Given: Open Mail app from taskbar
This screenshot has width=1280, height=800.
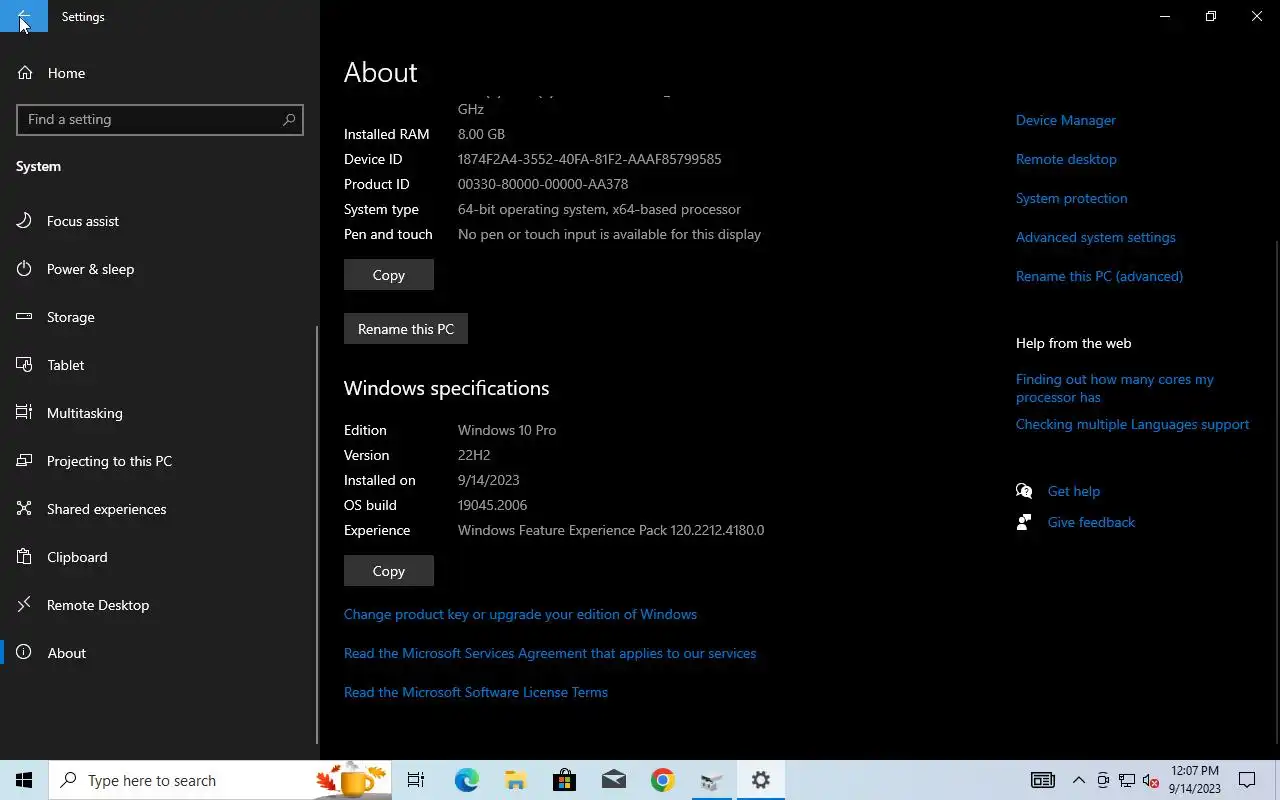Looking at the screenshot, I should click(613, 780).
